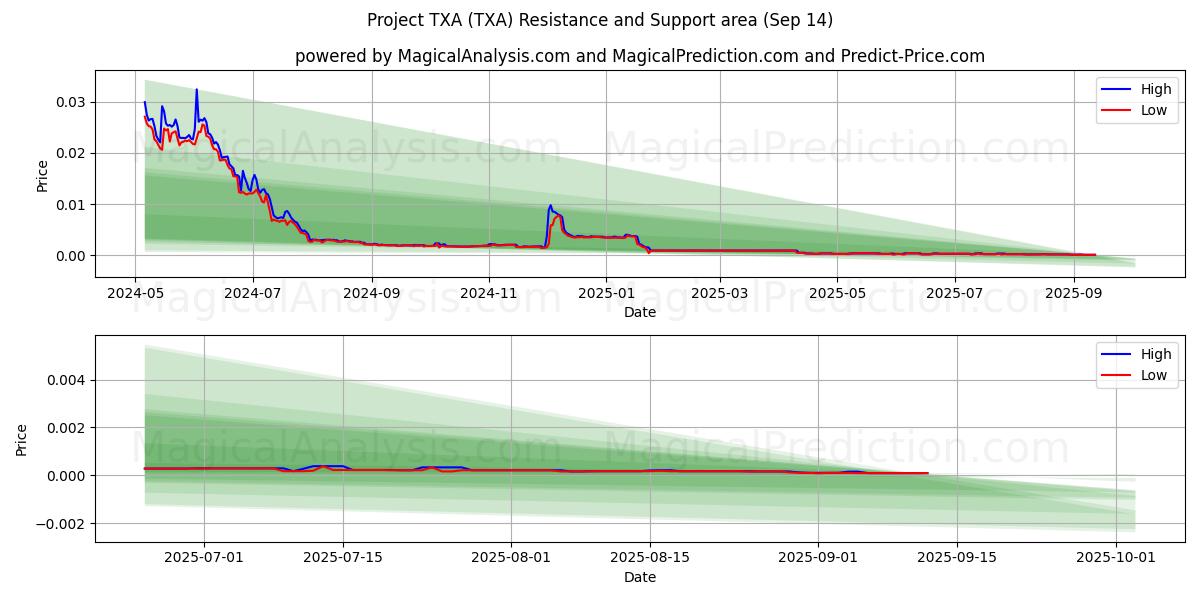Click the chart title 'Project TXA (TXA) Resistance and Support area (Sep 14)'
Viewport: 1200px width, 600px height.
(600, 20)
